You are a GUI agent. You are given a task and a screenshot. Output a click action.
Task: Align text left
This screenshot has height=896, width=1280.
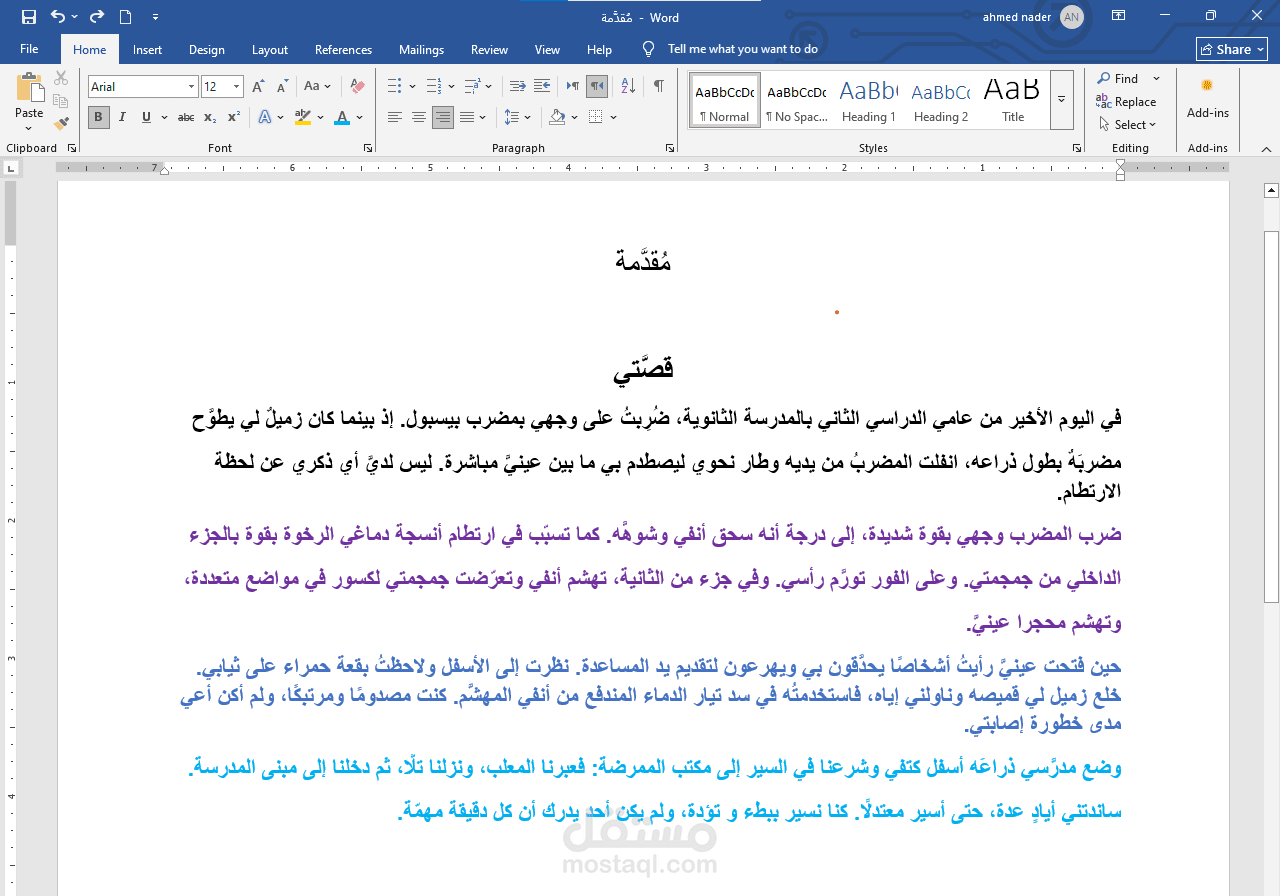tap(395, 117)
